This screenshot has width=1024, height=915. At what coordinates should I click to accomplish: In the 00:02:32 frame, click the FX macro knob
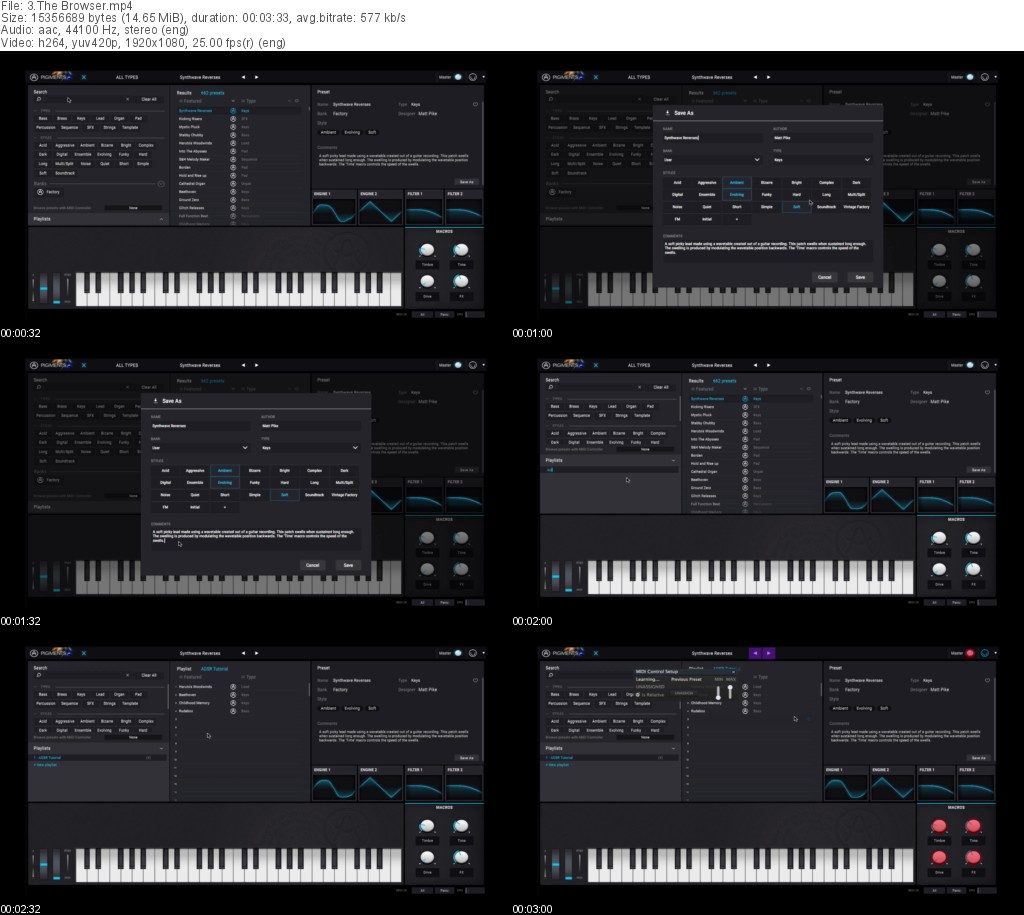(x=461, y=858)
